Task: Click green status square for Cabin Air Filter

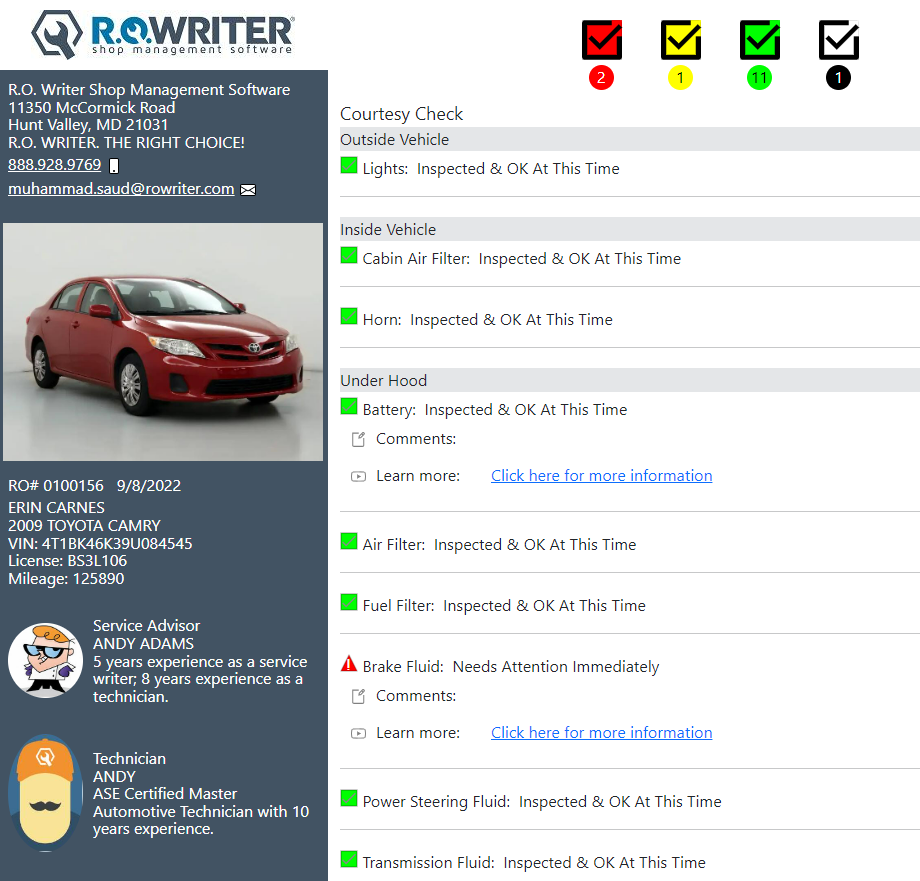Action: coord(349,255)
